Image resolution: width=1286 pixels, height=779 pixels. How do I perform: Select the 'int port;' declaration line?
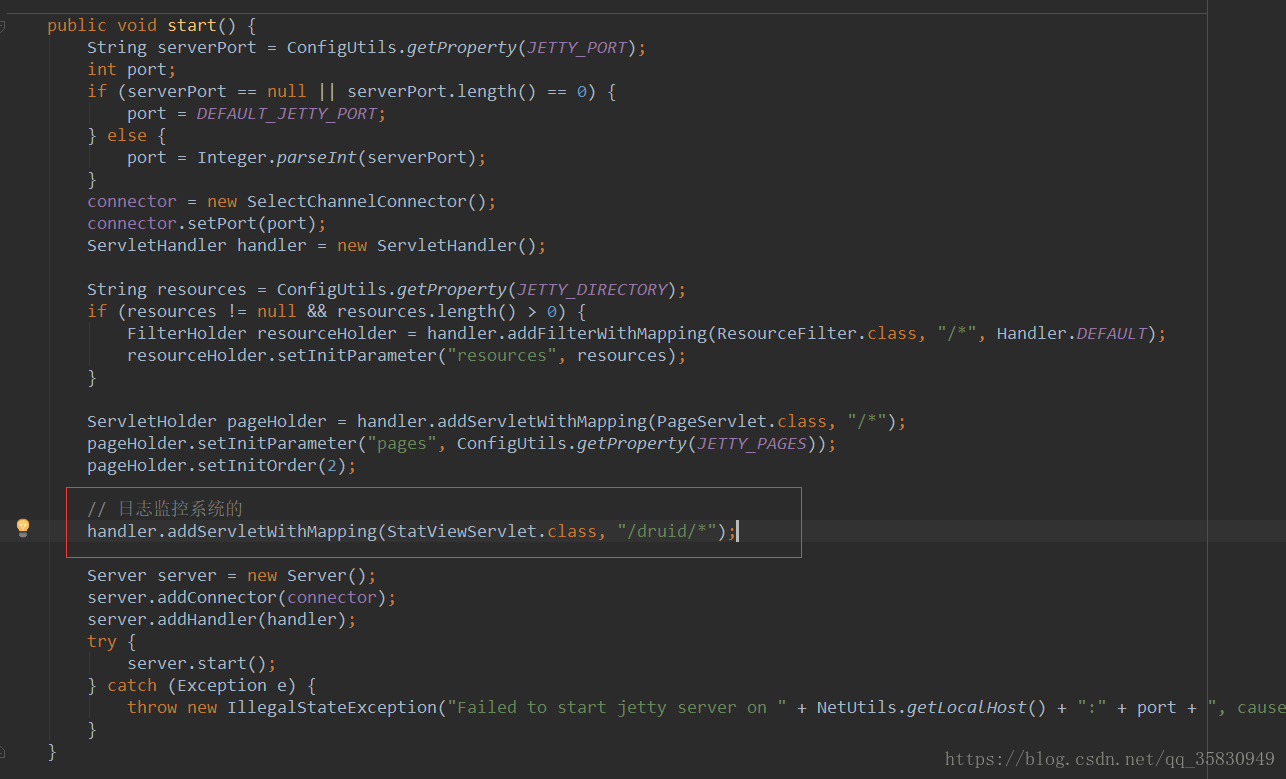coord(132,69)
